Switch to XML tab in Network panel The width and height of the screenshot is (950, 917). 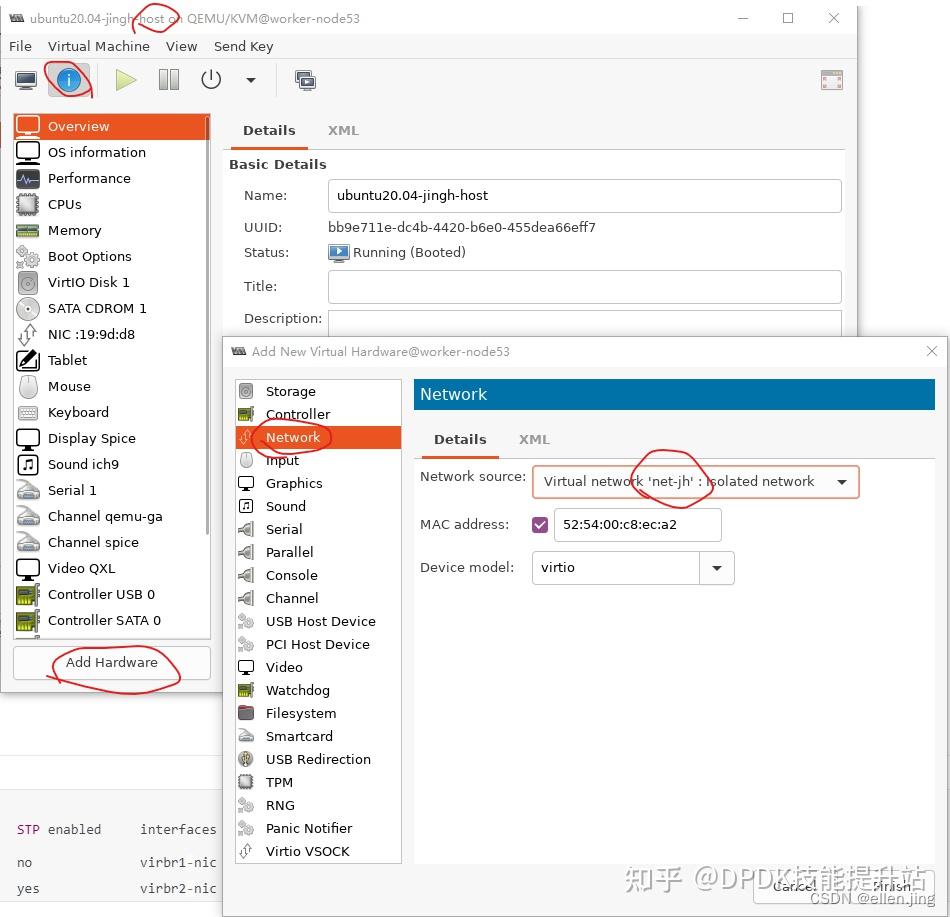point(534,440)
